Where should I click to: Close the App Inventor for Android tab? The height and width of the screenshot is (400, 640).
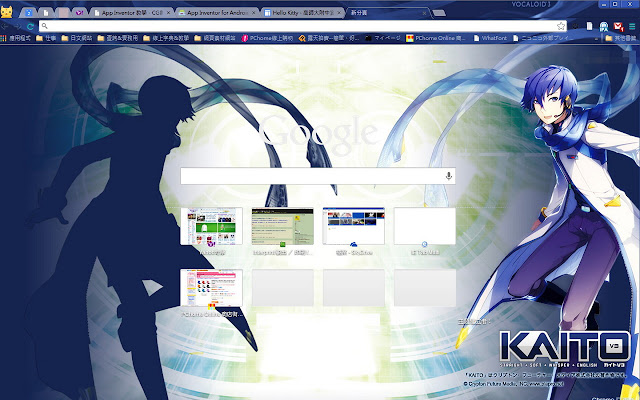point(253,13)
